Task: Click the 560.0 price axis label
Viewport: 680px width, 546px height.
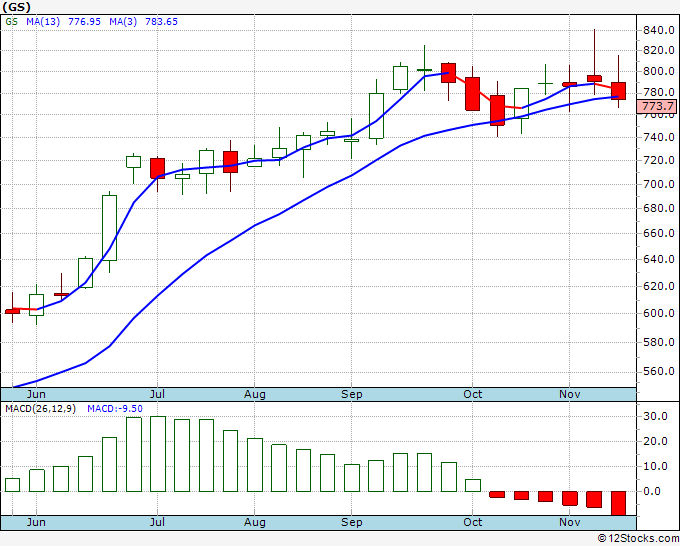Action: click(x=659, y=372)
